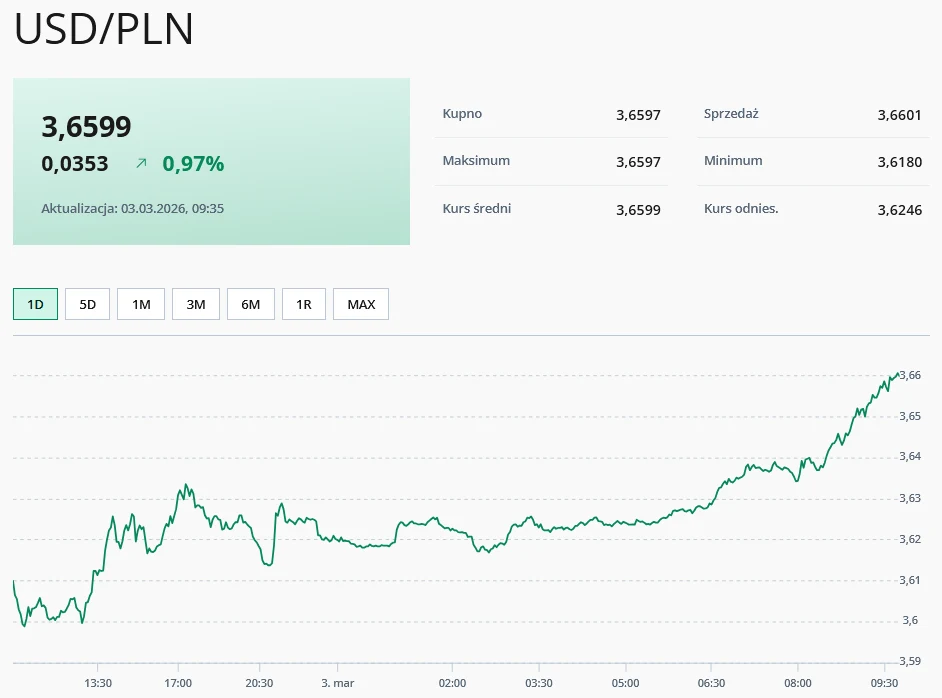This screenshot has height=698, width=942.
Task: Click the green upward trend arrow icon
Action: click(139, 161)
